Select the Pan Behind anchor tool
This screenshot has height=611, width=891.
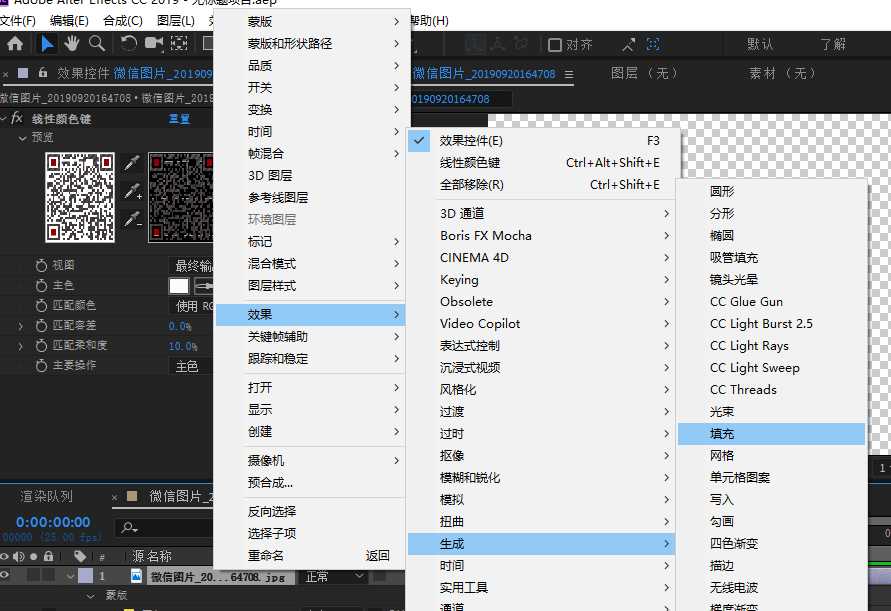(179, 44)
